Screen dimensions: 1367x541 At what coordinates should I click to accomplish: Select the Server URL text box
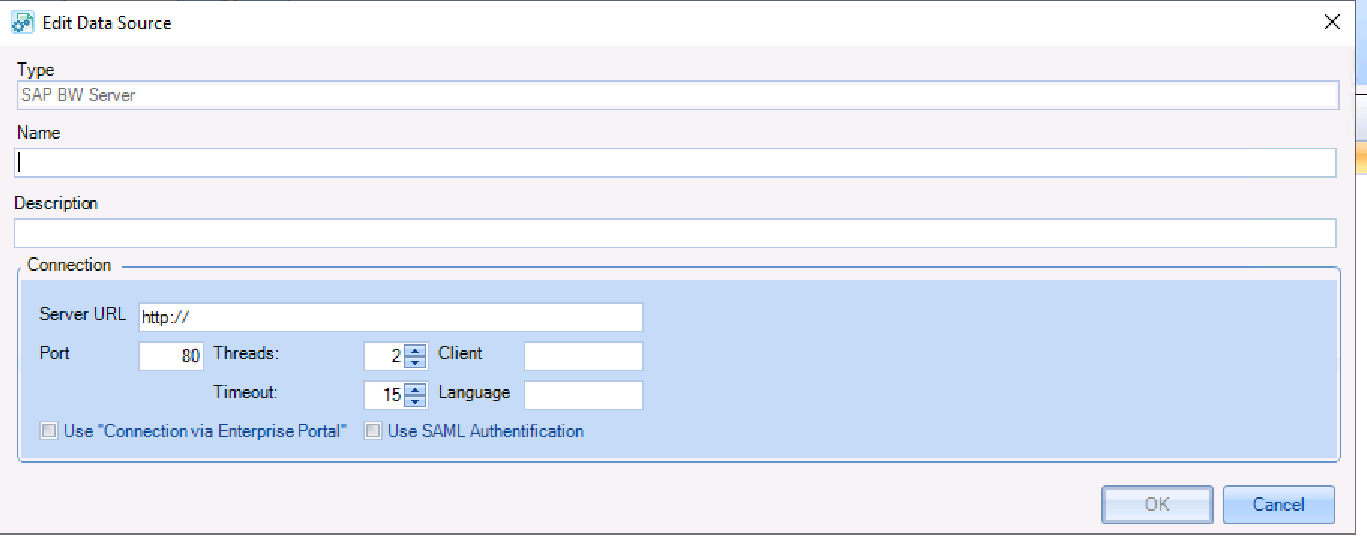pos(390,317)
